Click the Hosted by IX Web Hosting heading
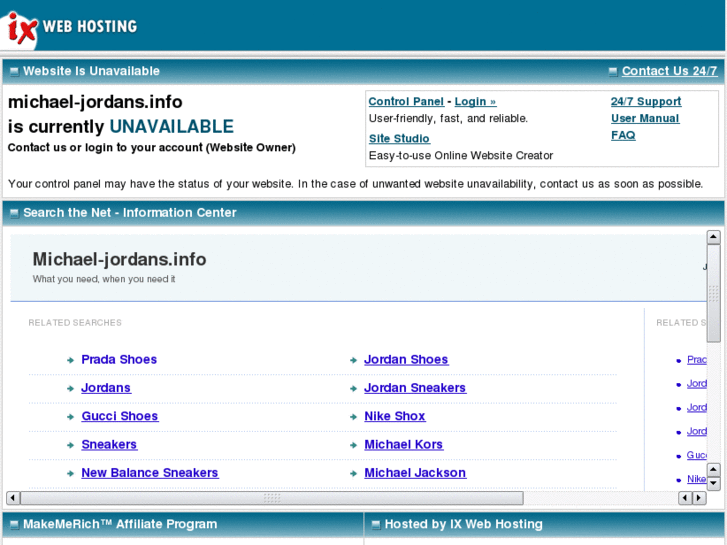 pos(464,524)
